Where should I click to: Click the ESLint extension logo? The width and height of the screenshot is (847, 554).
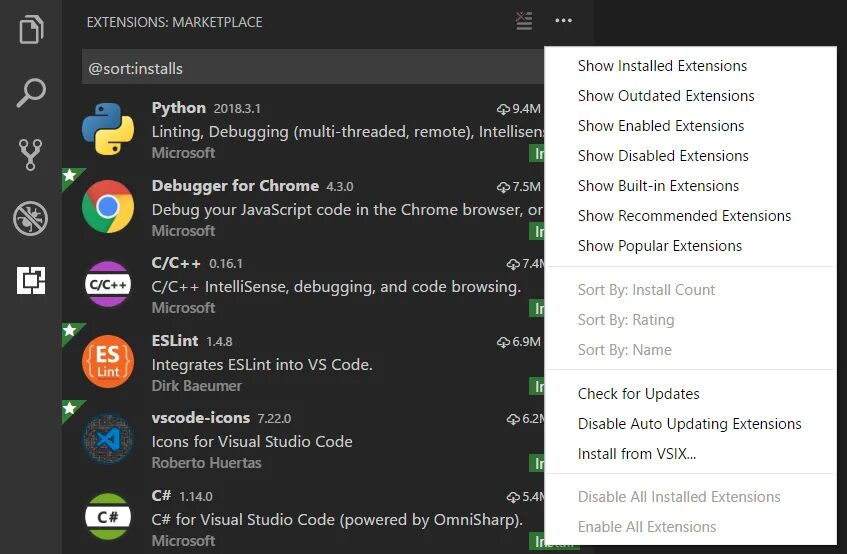pyautogui.click(x=108, y=362)
